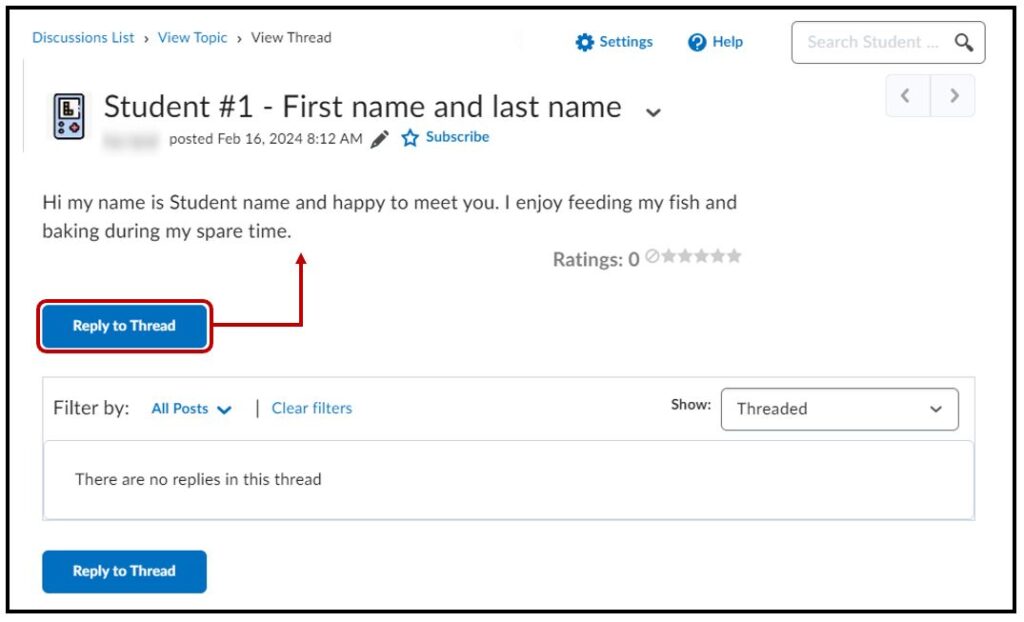Open the Threaded show dropdown

839,409
